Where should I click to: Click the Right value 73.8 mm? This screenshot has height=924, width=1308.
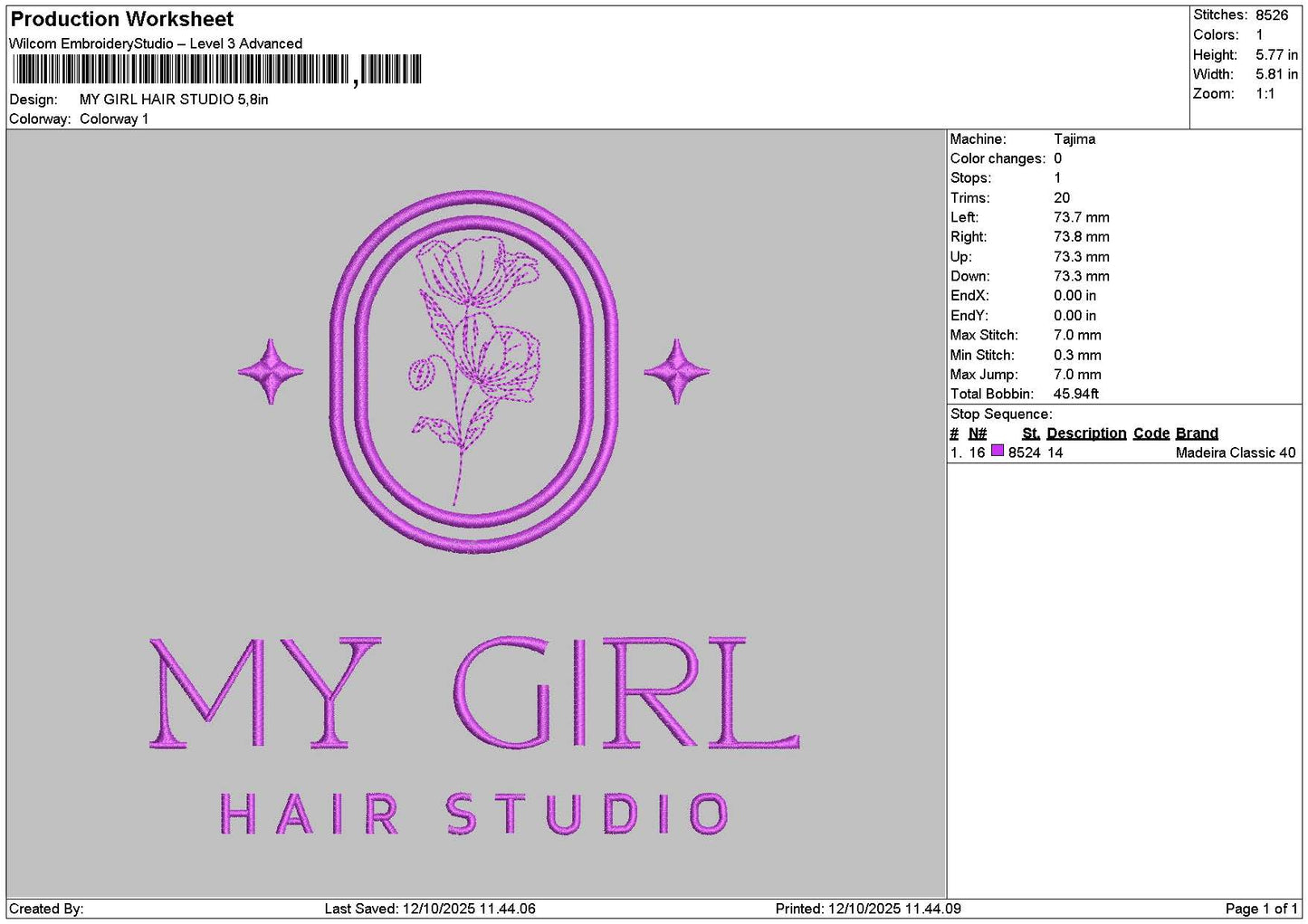1082,237
